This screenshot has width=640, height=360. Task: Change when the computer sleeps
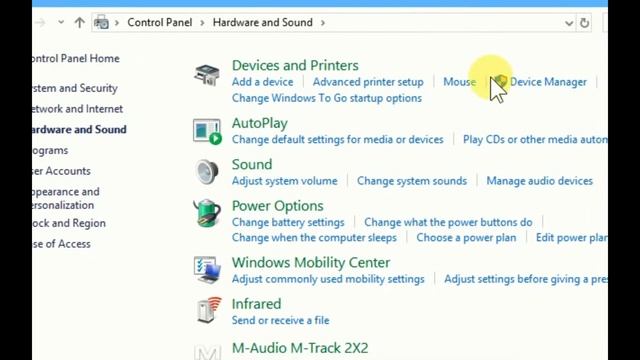pyautogui.click(x=314, y=238)
